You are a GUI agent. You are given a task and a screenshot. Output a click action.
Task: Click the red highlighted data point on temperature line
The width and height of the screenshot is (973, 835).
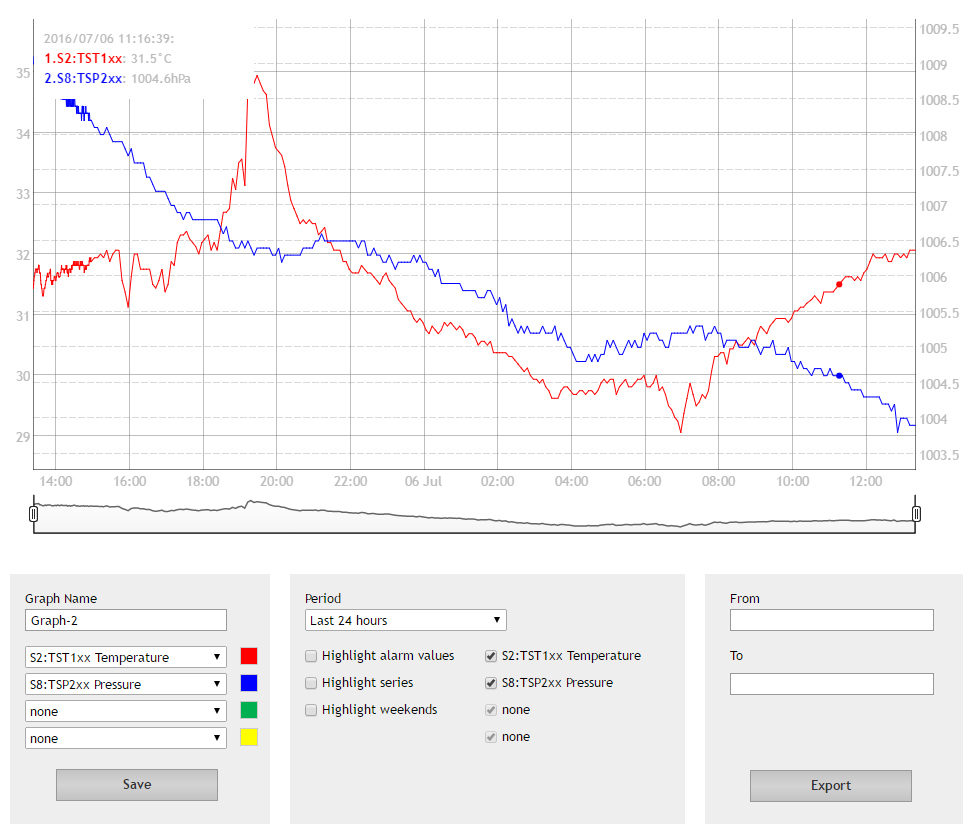point(839,285)
